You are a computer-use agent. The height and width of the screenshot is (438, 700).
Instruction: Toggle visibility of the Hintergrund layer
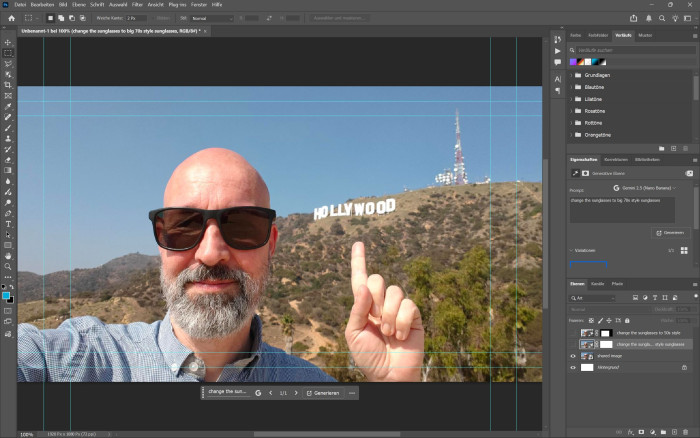[573, 367]
